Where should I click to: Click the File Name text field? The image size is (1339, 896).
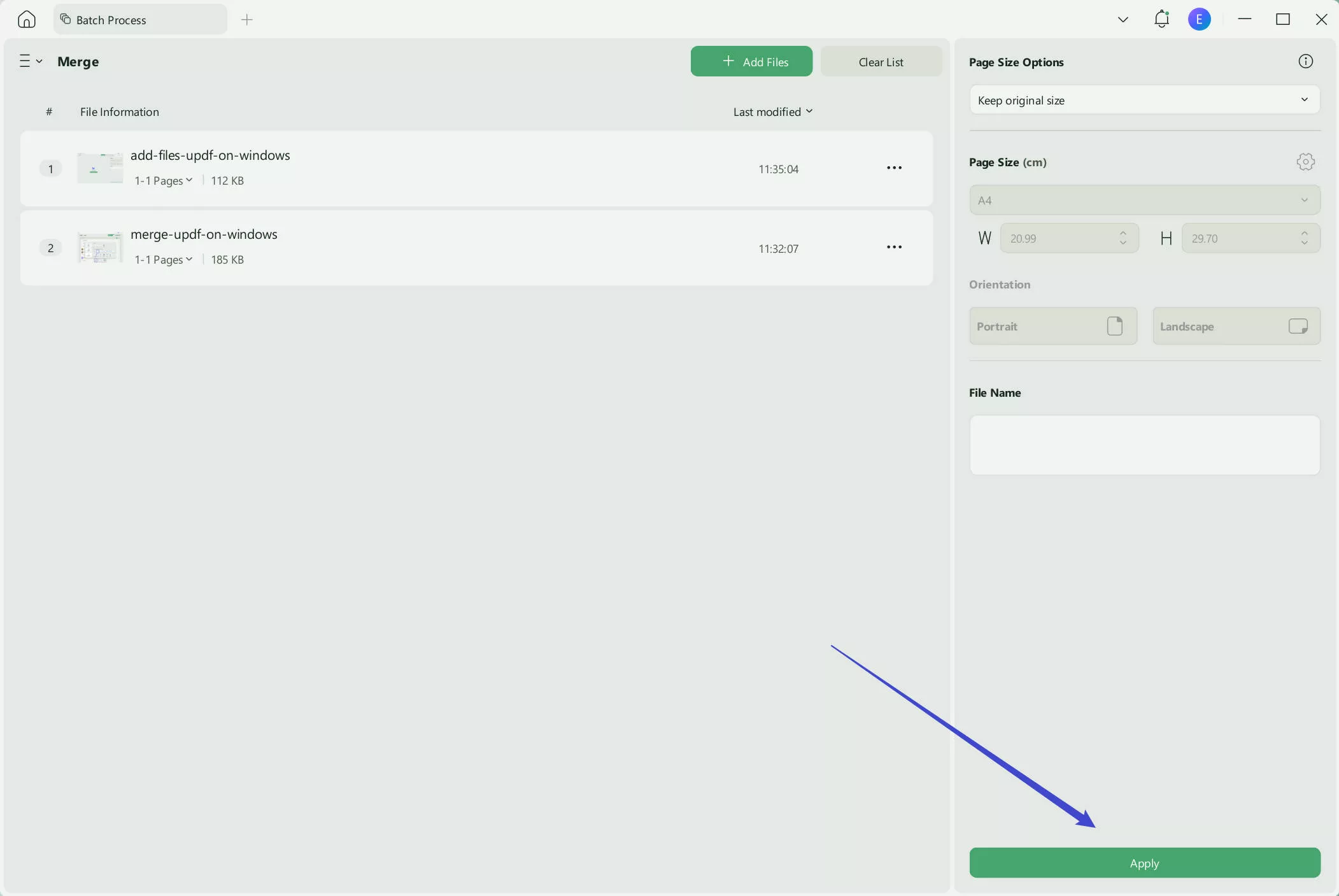(1144, 445)
